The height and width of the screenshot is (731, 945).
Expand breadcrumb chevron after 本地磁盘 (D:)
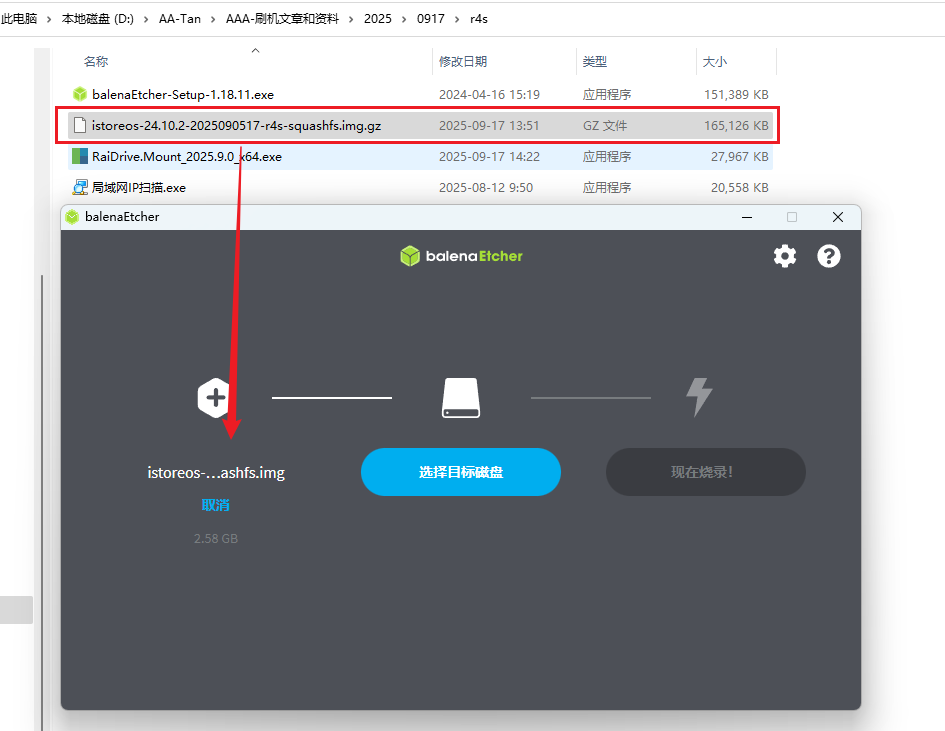coord(146,19)
